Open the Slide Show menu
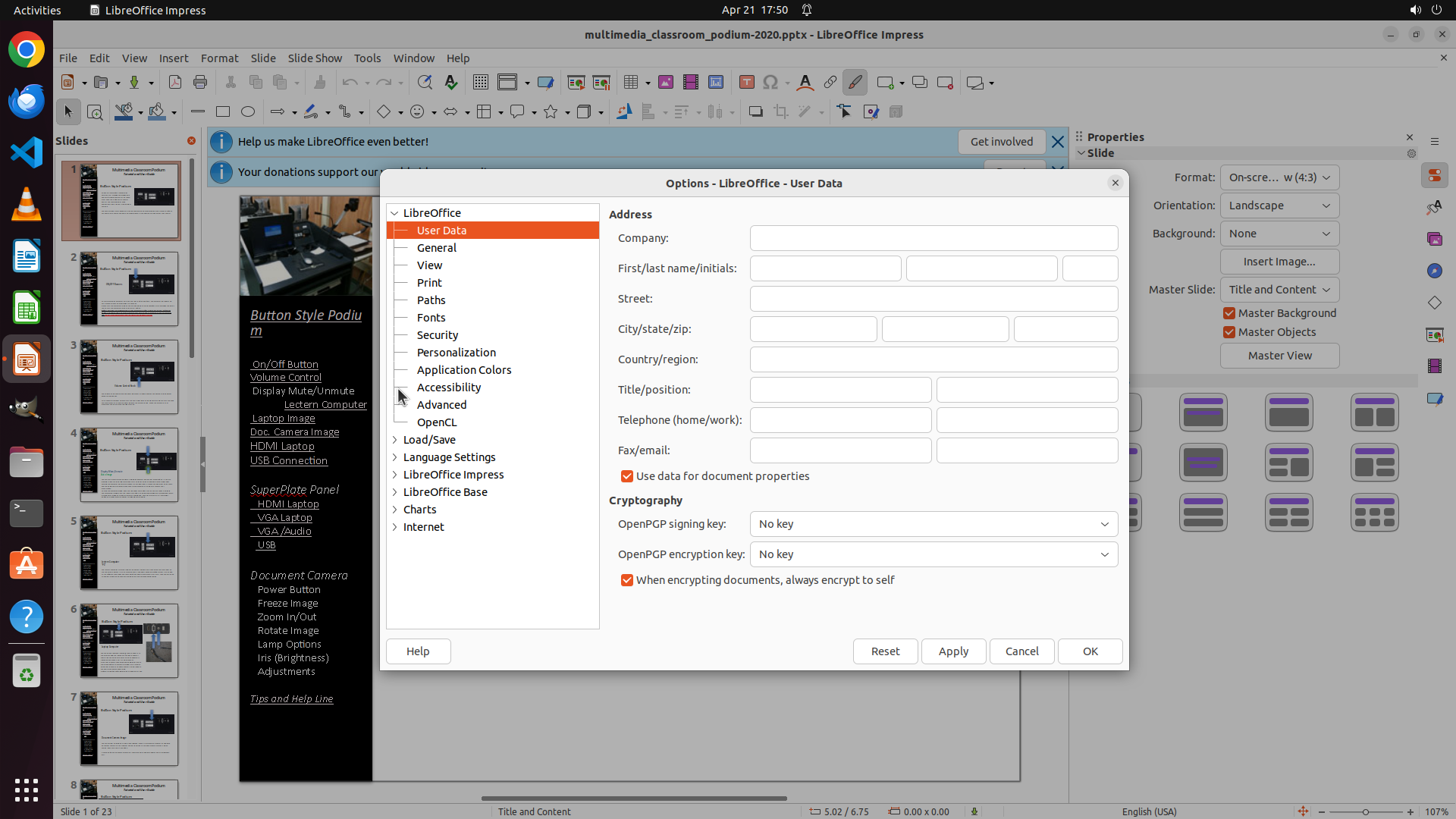Viewport: 1456px width, 819px height. coord(315,58)
